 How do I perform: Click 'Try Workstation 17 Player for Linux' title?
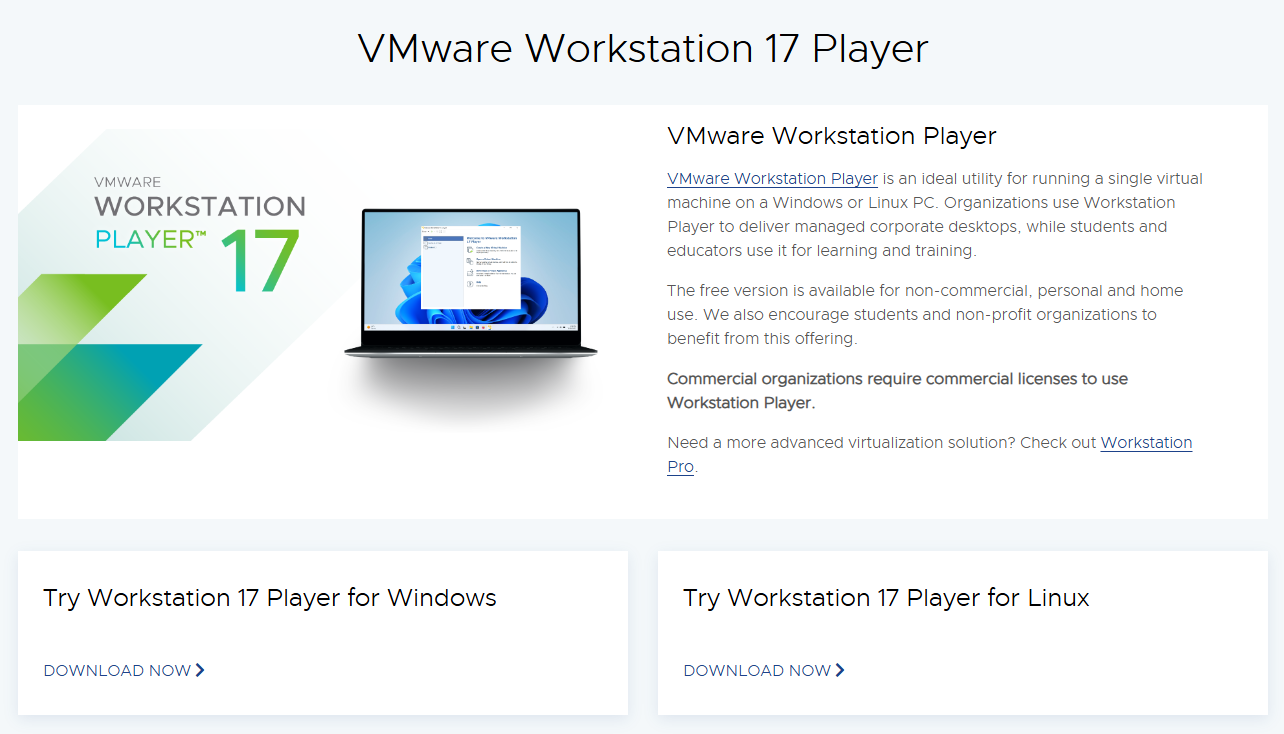(886, 598)
